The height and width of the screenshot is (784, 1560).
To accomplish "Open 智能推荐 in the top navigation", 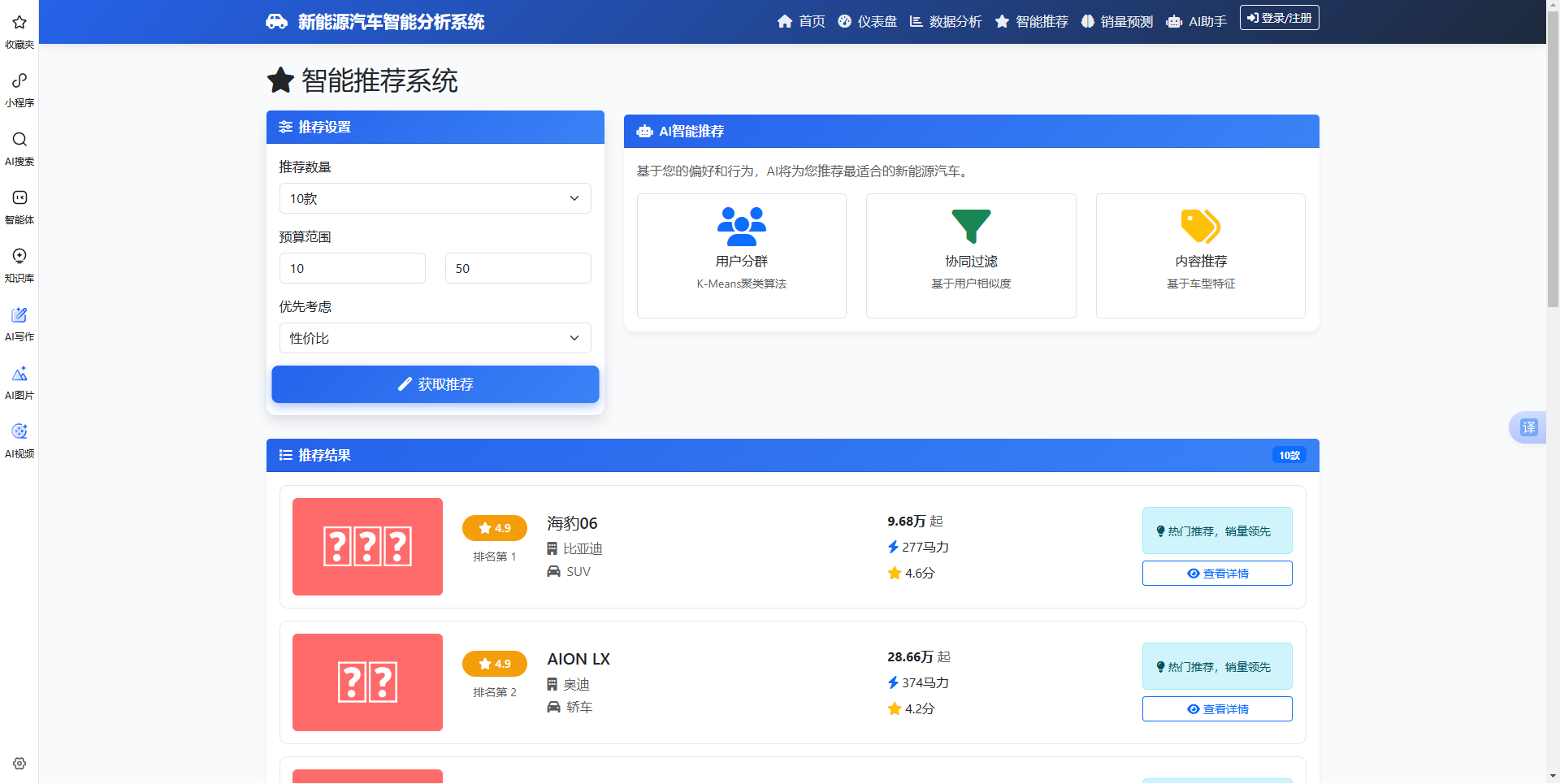I will (x=1032, y=22).
